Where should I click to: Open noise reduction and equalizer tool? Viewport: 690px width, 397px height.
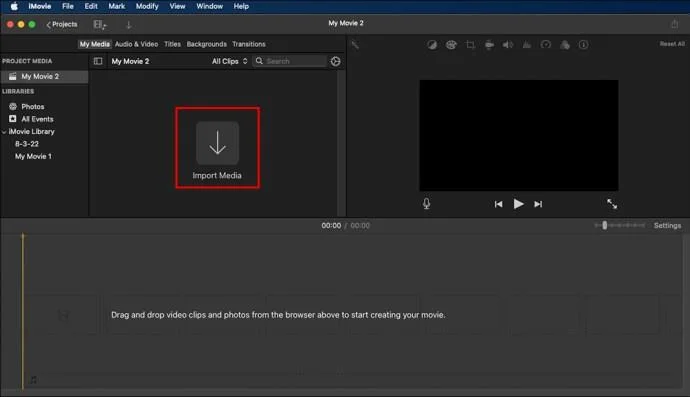click(x=527, y=44)
